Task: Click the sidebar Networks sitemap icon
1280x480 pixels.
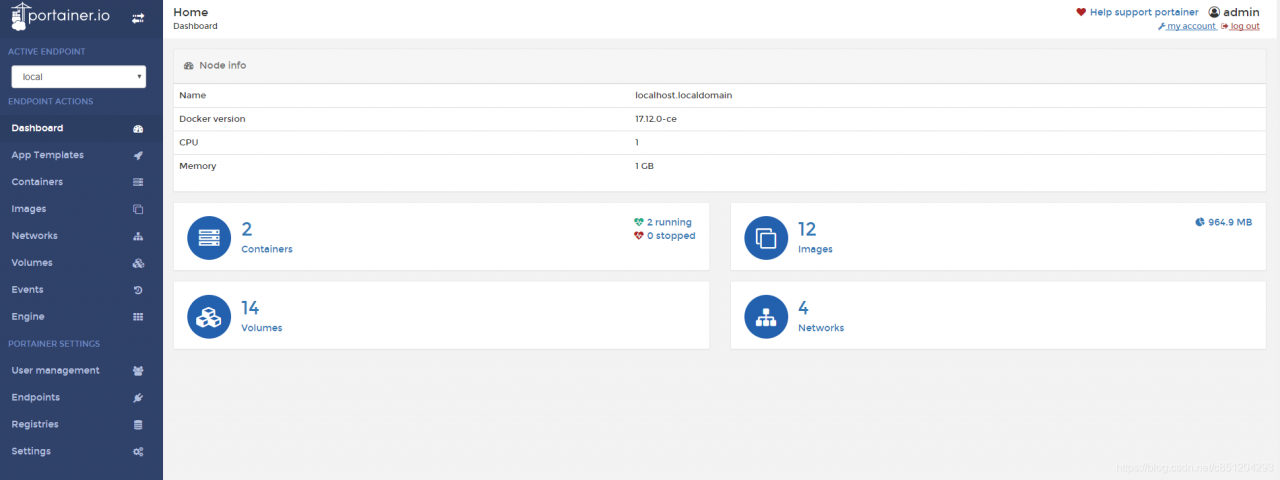Action: 138,237
